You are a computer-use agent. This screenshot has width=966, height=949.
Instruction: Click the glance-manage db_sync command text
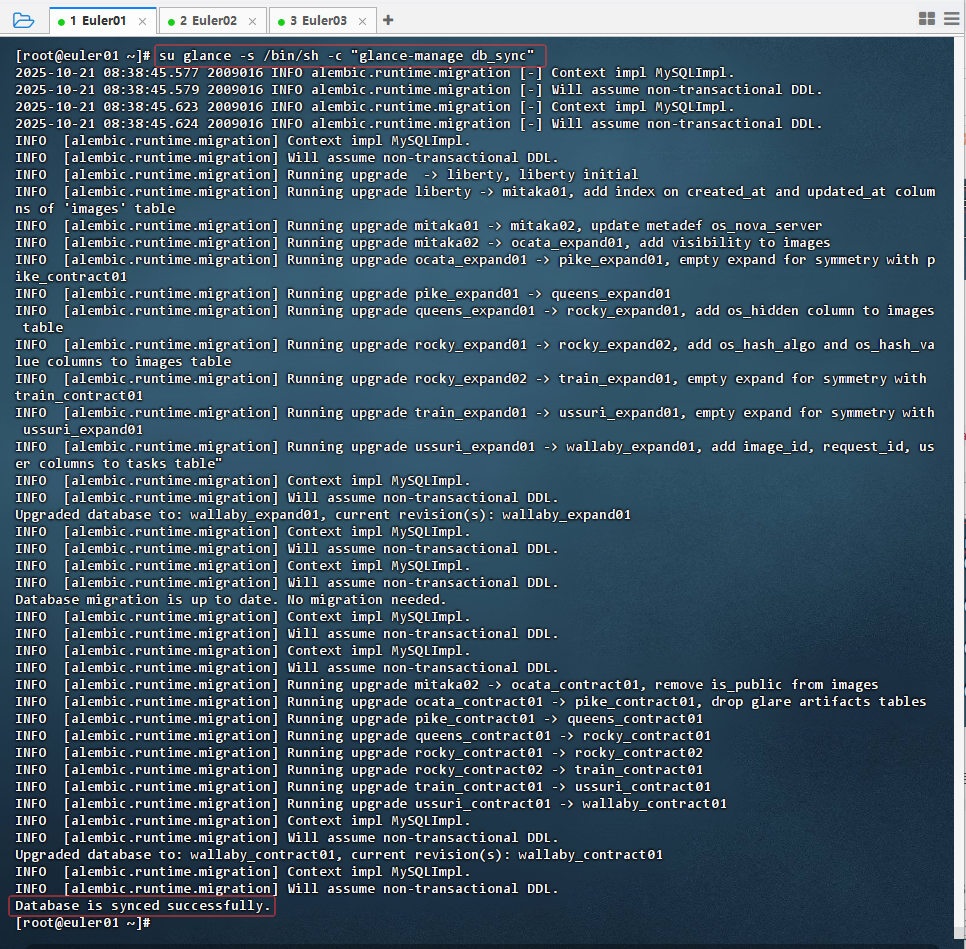pos(346,55)
